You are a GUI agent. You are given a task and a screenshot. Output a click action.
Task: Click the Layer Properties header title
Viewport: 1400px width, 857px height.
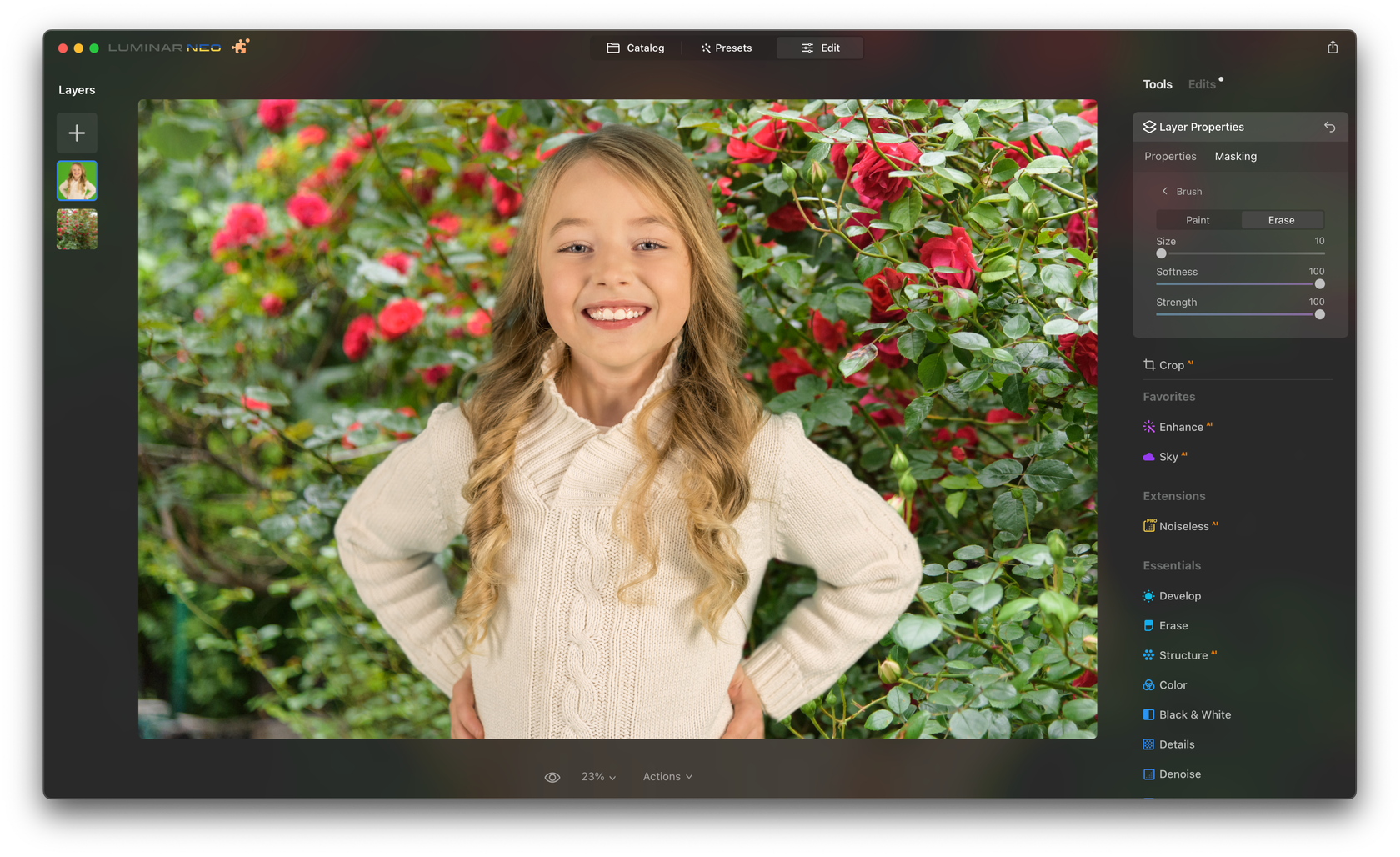pos(1201,127)
